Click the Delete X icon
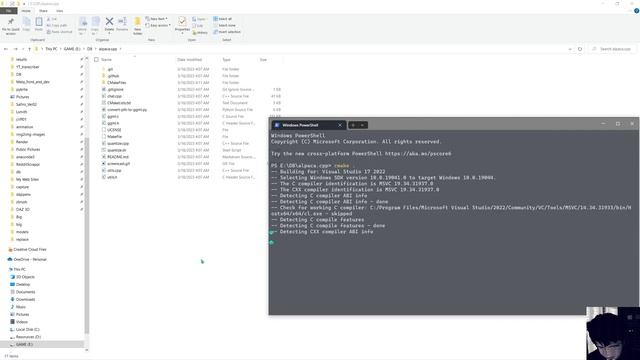Screen dimensions: 640x360 point(109,21)
